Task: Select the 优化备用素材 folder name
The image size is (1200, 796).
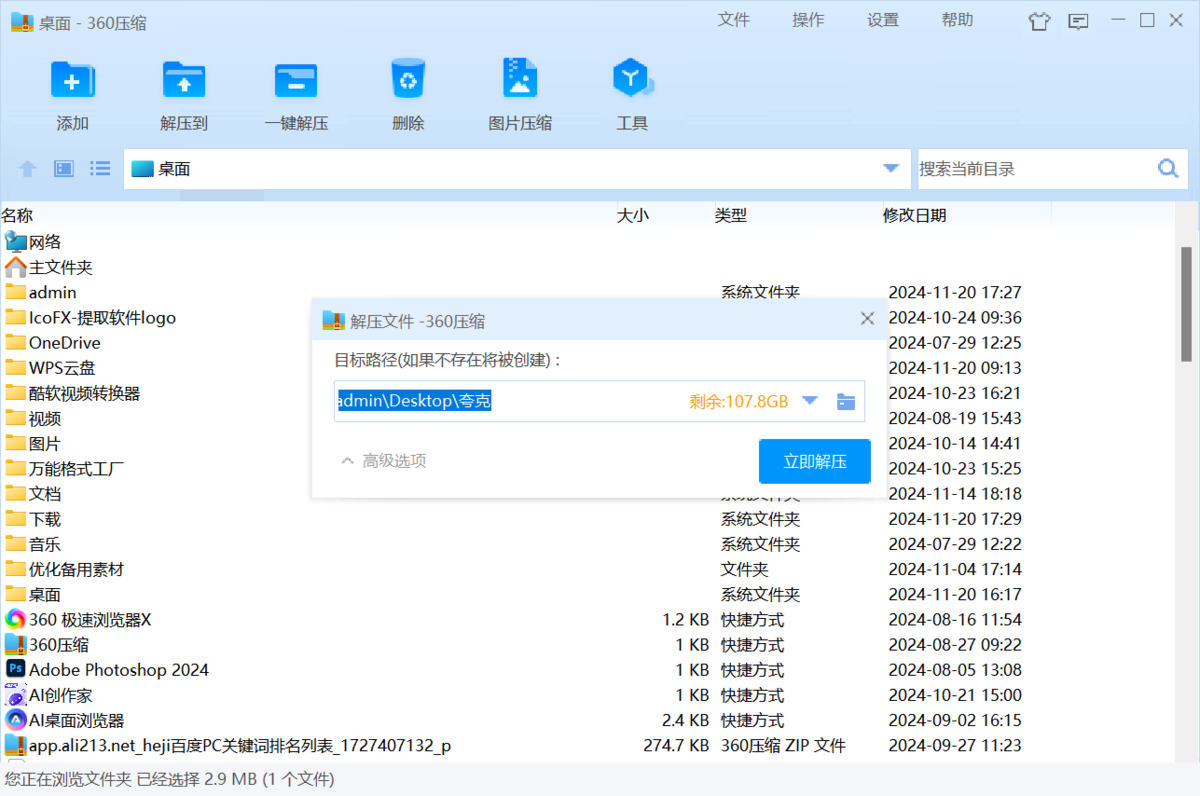Action: (77, 570)
